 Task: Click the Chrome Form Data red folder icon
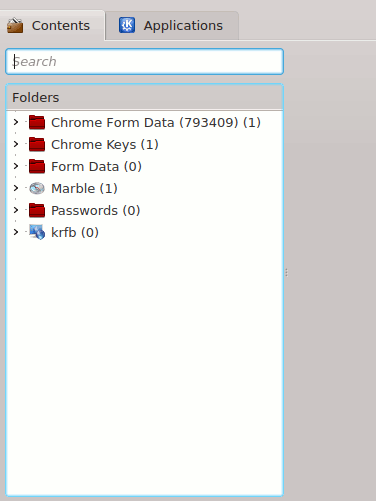[x=37, y=122]
